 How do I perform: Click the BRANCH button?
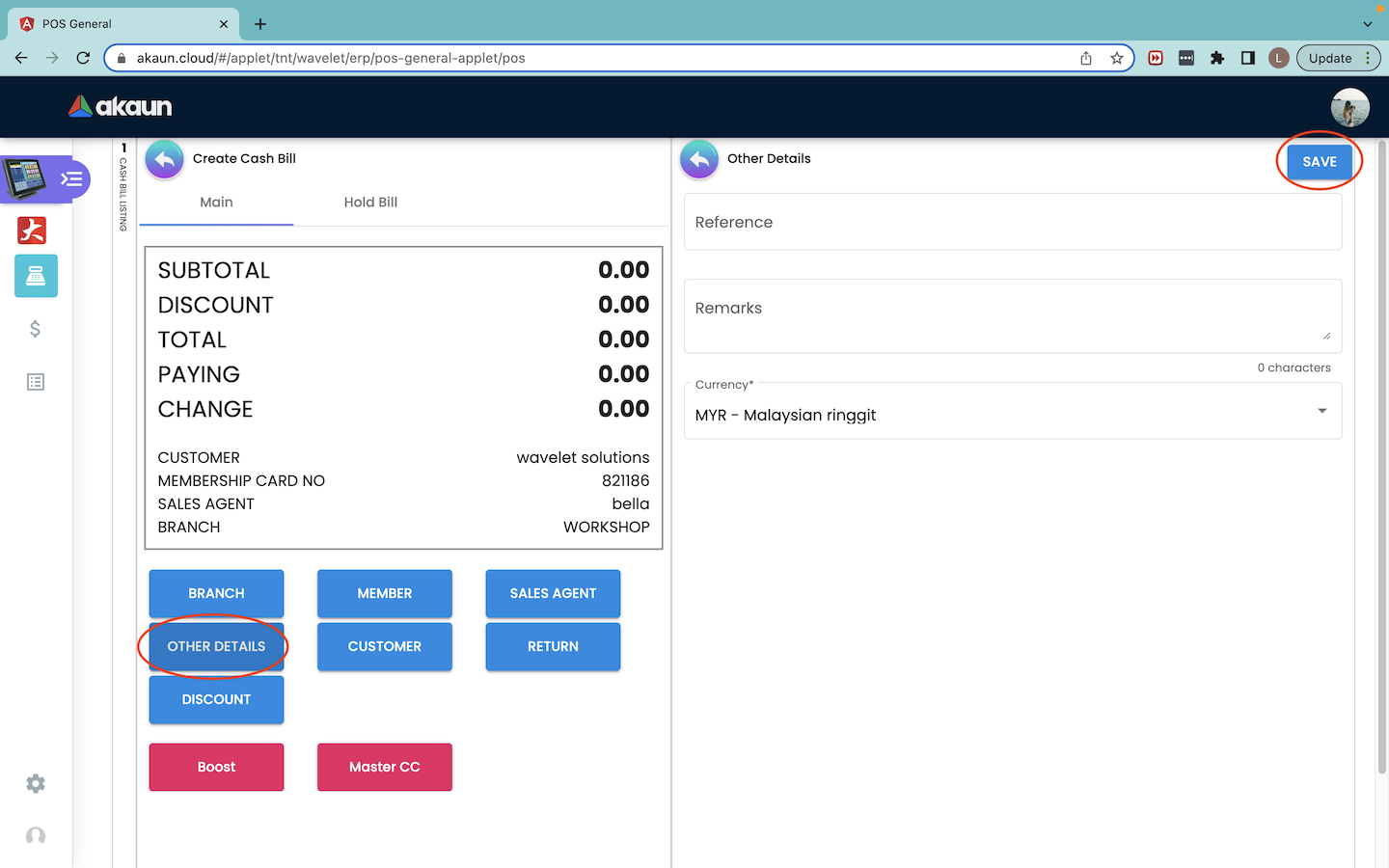216,593
